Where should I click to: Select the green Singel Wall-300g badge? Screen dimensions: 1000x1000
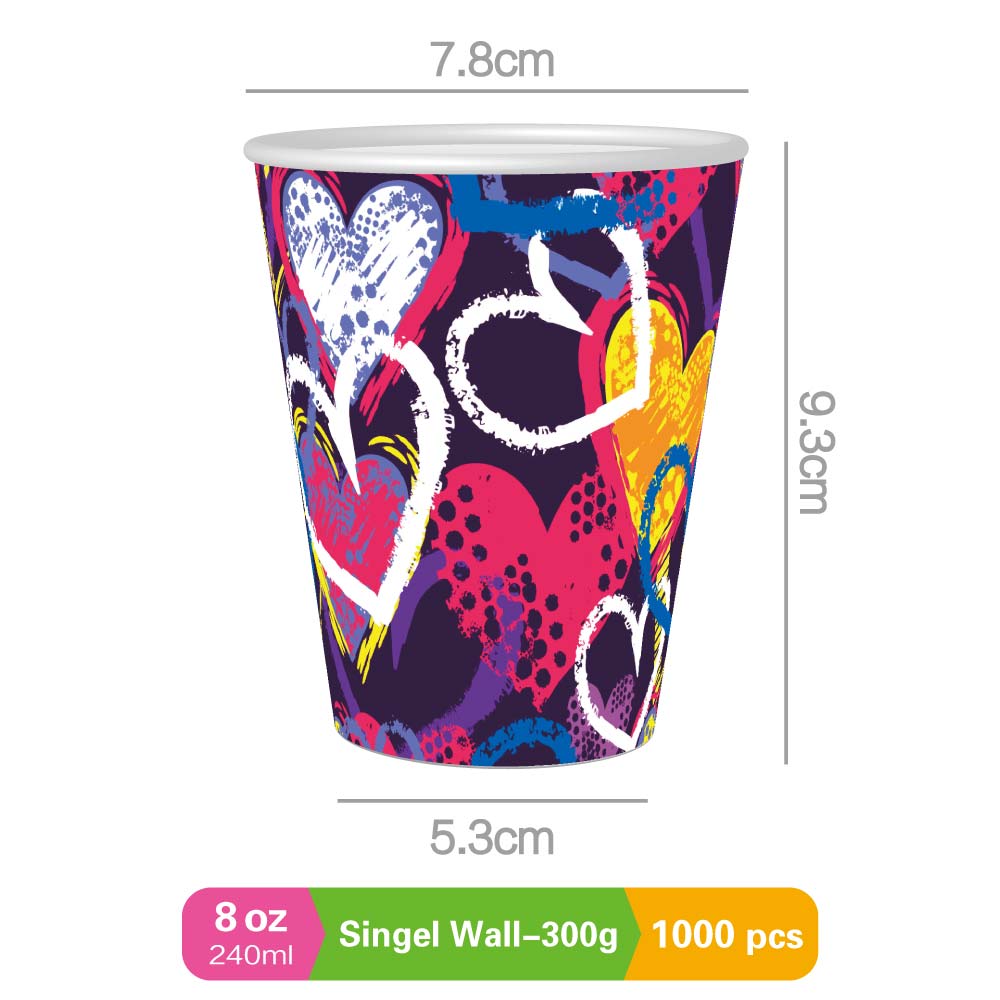click(x=478, y=933)
